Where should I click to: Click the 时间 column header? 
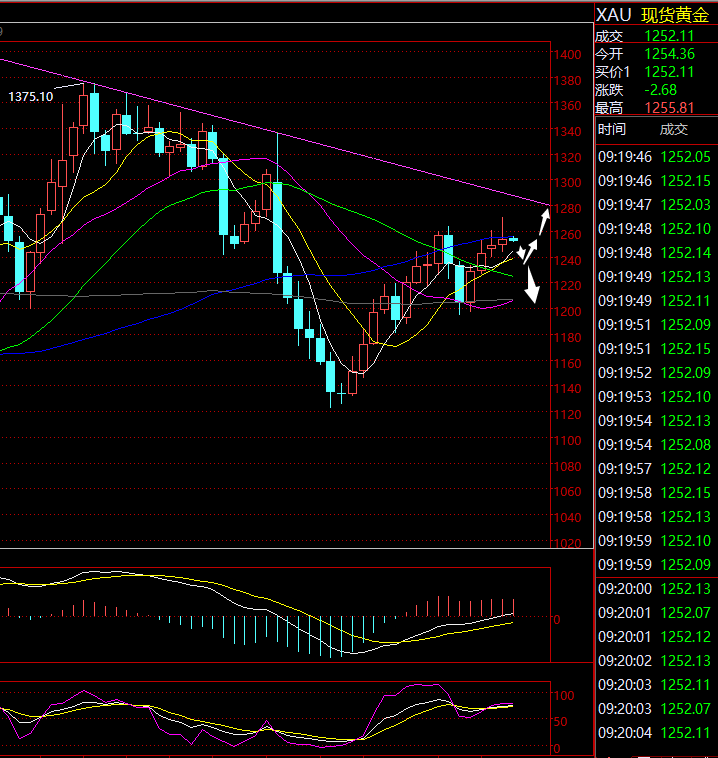click(x=612, y=130)
